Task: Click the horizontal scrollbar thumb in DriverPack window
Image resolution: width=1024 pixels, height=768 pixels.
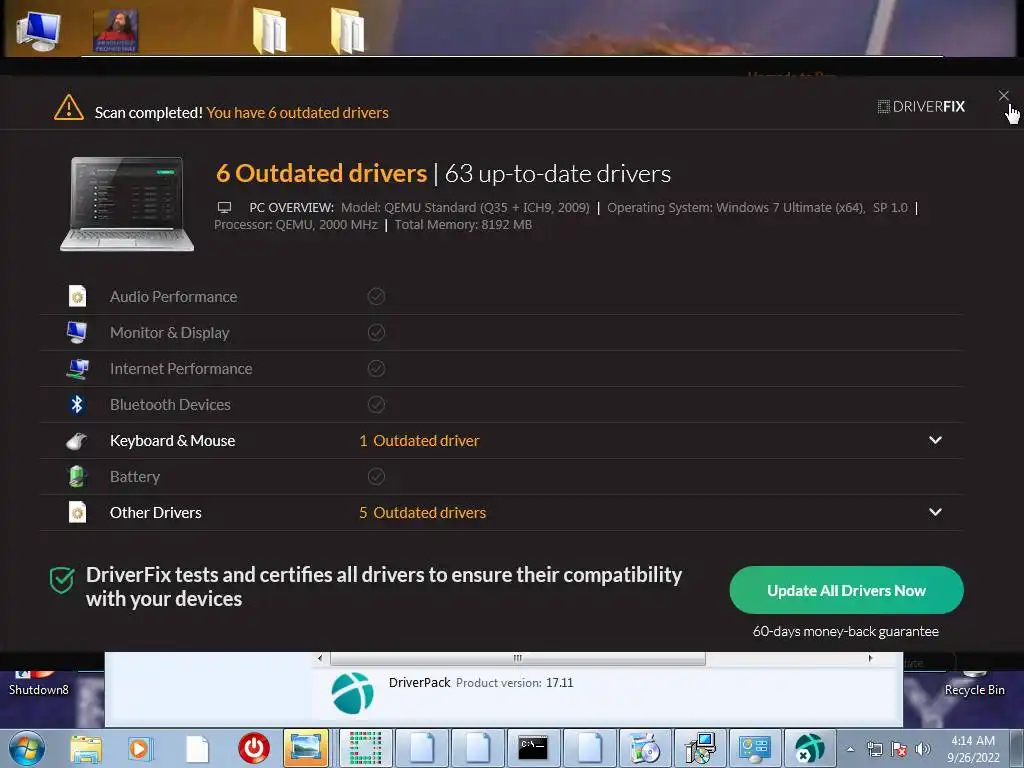Action: click(518, 658)
